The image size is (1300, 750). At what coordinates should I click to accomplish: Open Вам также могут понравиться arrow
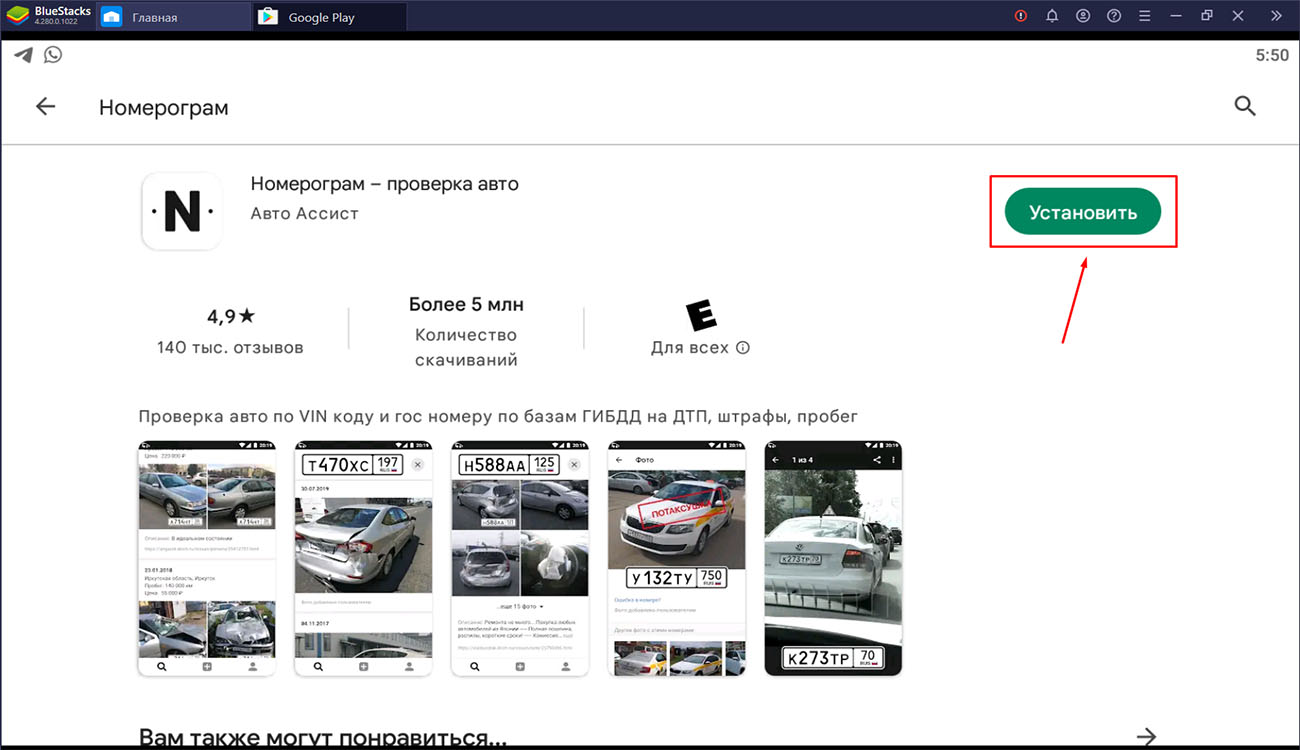pyautogui.click(x=1146, y=738)
